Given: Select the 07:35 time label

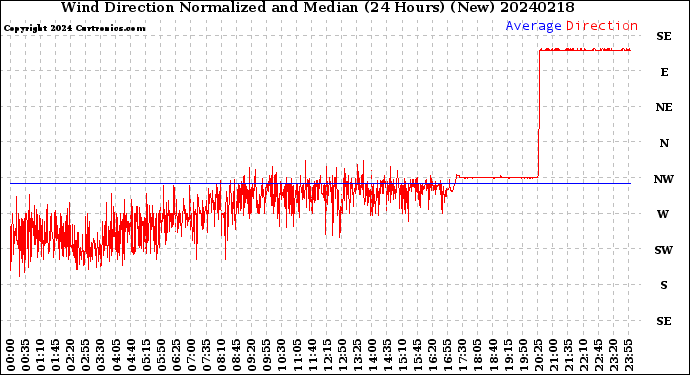Looking at the screenshot, I should pyautogui.click(x=206, y=355).
